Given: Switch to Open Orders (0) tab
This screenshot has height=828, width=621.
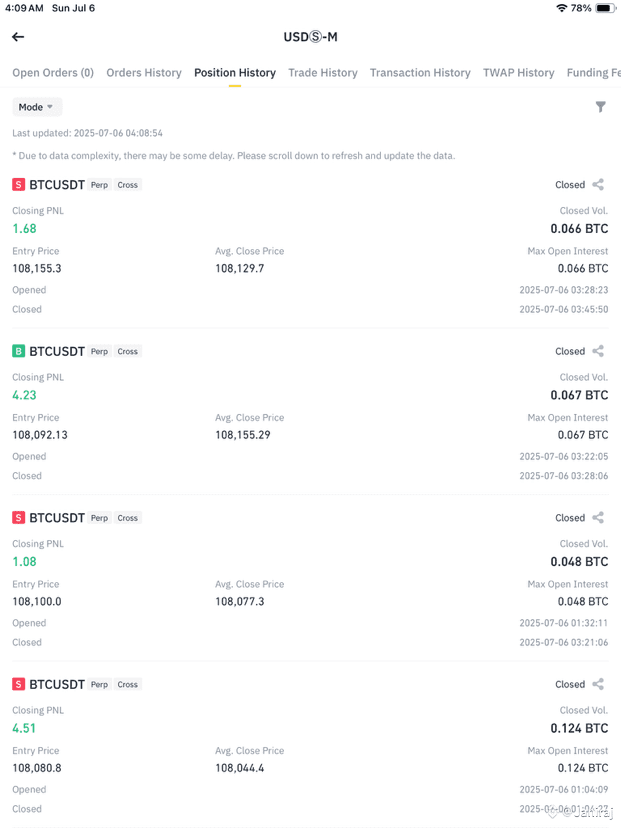Looking at the screenshot, I should tap(53, 73).
